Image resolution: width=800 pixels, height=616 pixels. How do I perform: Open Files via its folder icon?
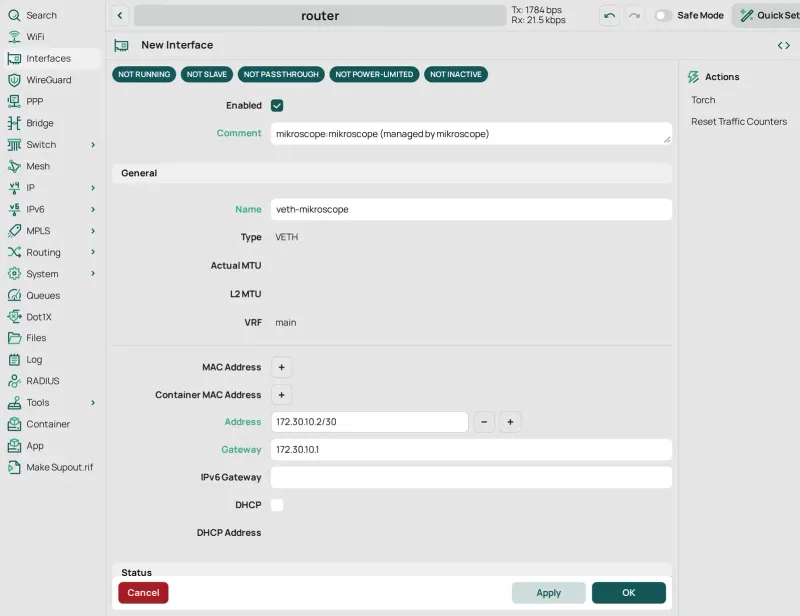(x=14, y=338)
